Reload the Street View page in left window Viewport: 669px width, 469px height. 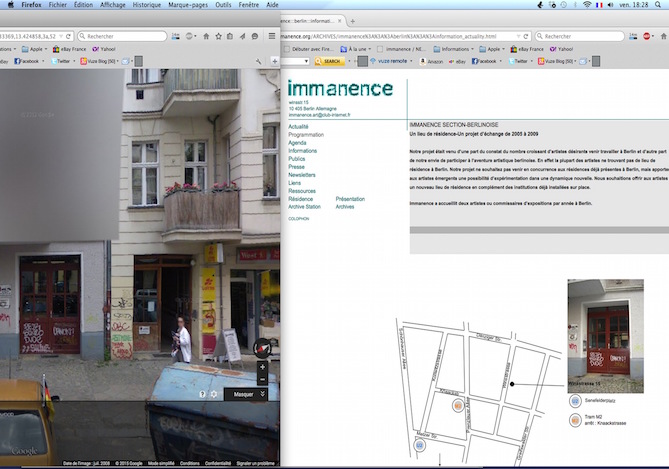[68, 36]
